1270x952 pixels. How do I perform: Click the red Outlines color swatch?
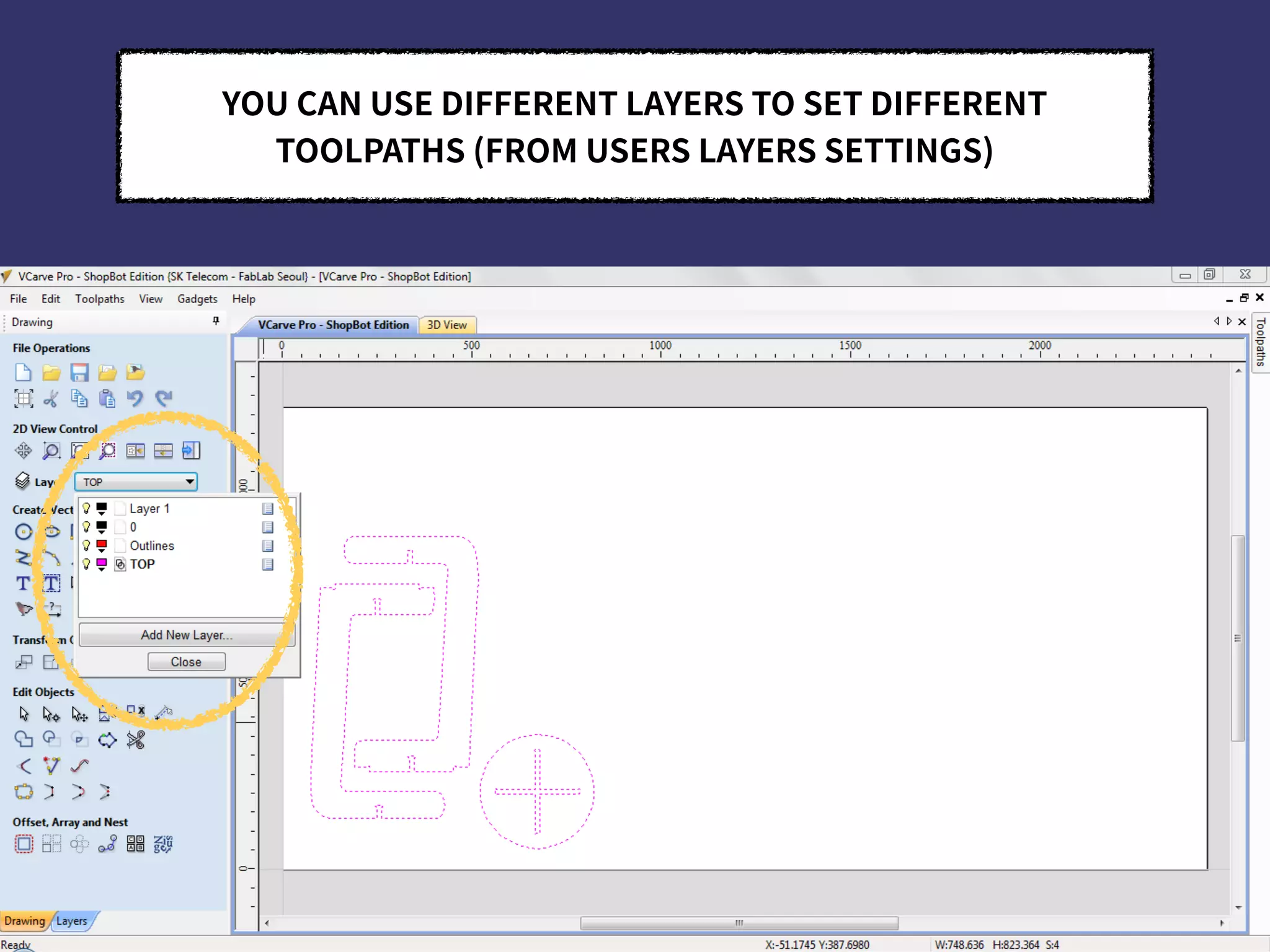[x=102, y=544]
